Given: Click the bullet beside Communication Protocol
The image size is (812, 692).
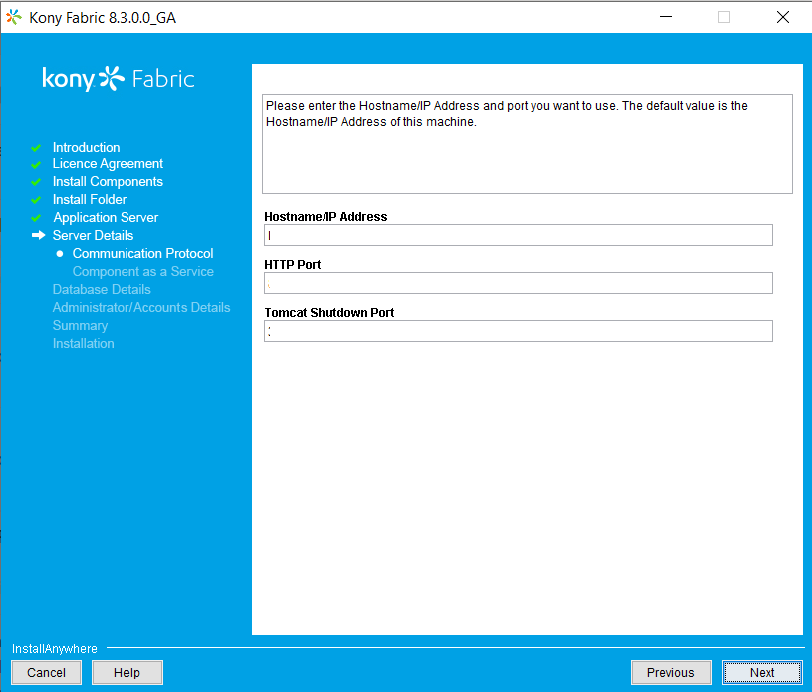Looking at the screenshot, I should tap(60, 253).
